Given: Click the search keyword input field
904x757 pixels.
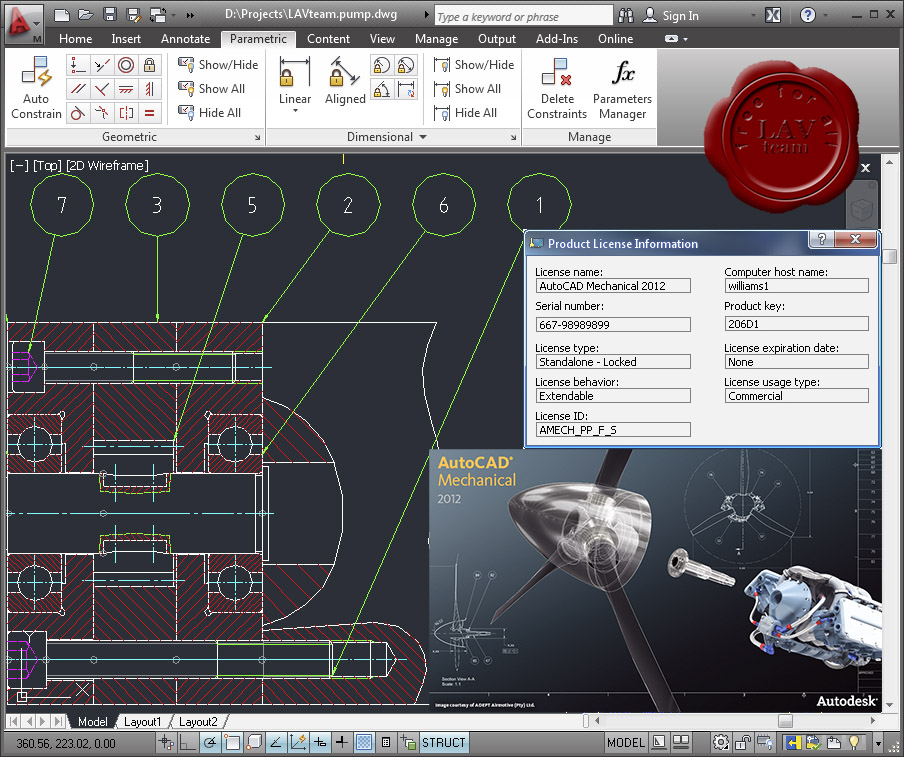Looking at the screenshot, I should pyautogui.click(x=523, y=17).
